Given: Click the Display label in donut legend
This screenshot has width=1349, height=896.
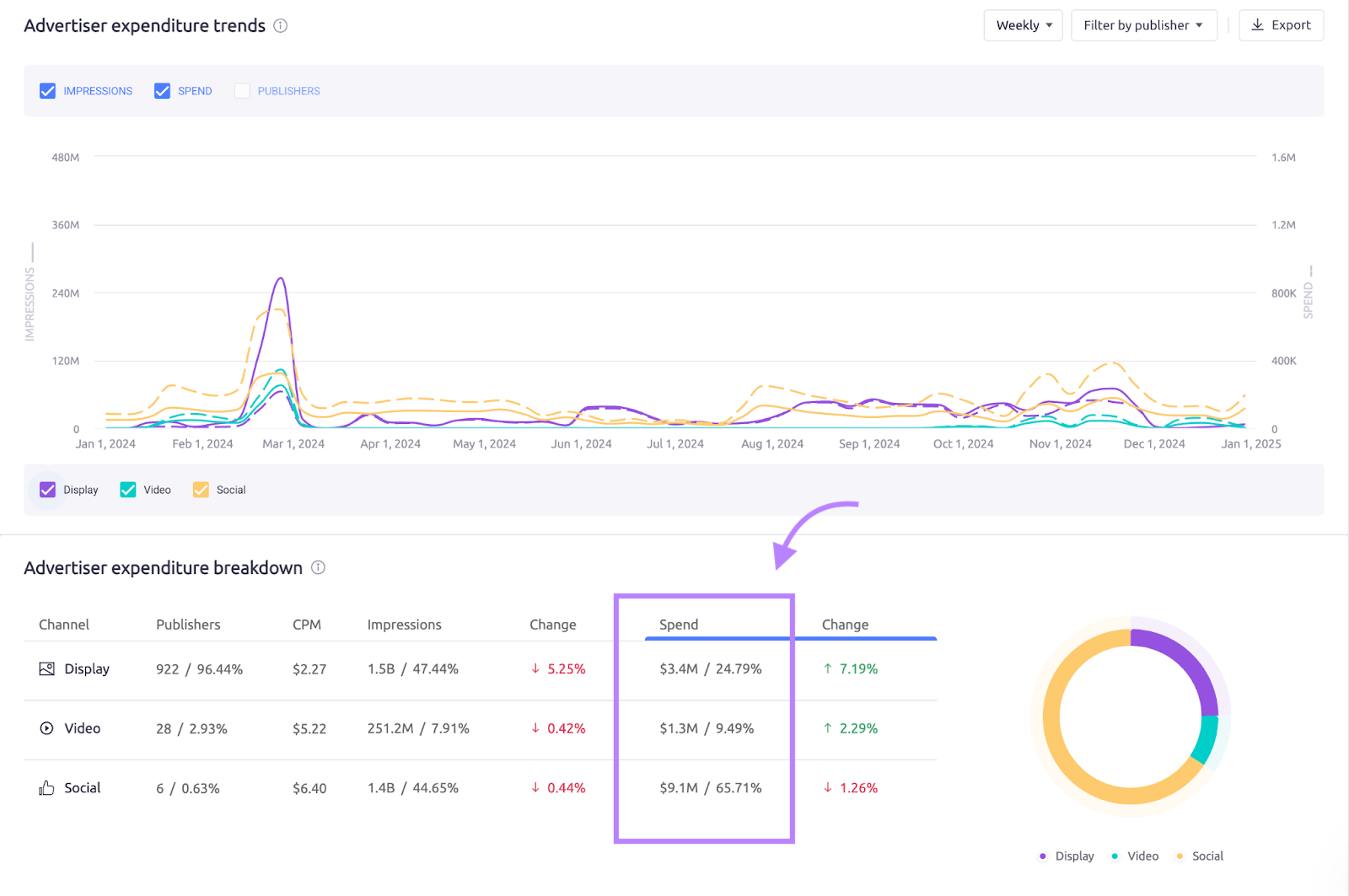Looking at the screenshot, I should pos(1075,856).
